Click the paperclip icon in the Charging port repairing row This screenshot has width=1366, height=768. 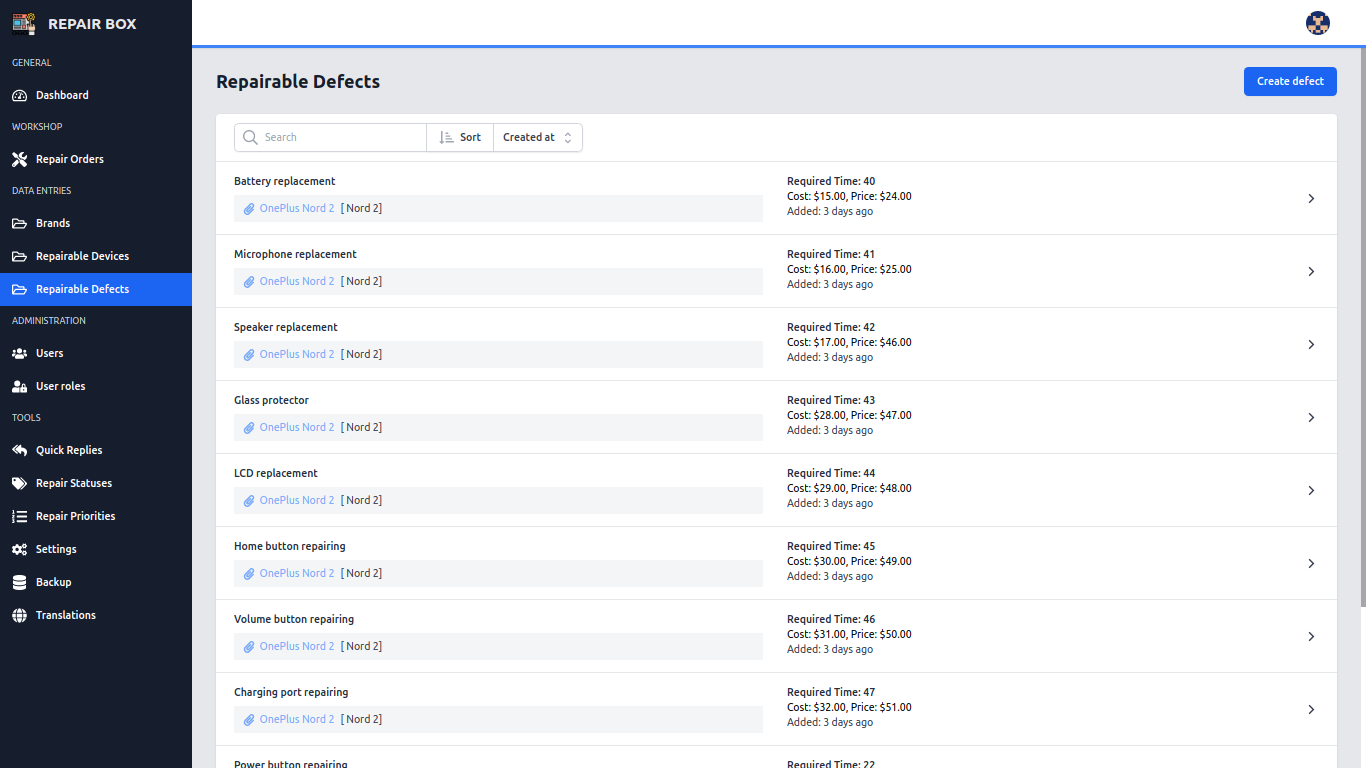[x=250, y=719]
